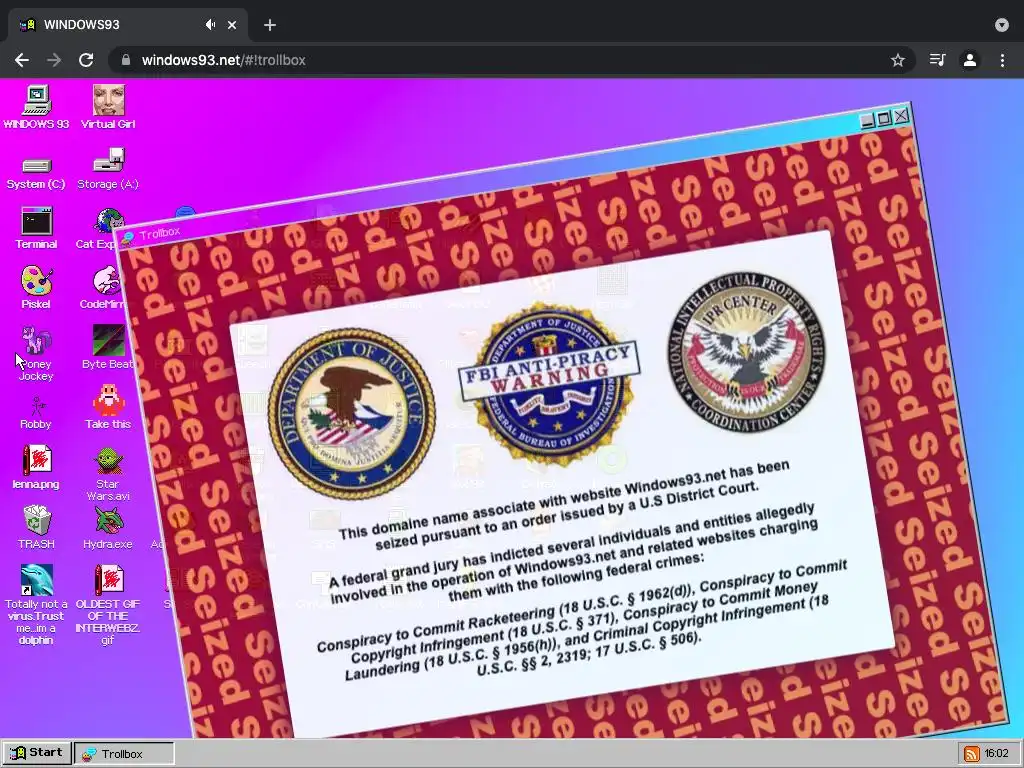Close the Trollbox window
1024x768 pixels.
pos(901,116)
